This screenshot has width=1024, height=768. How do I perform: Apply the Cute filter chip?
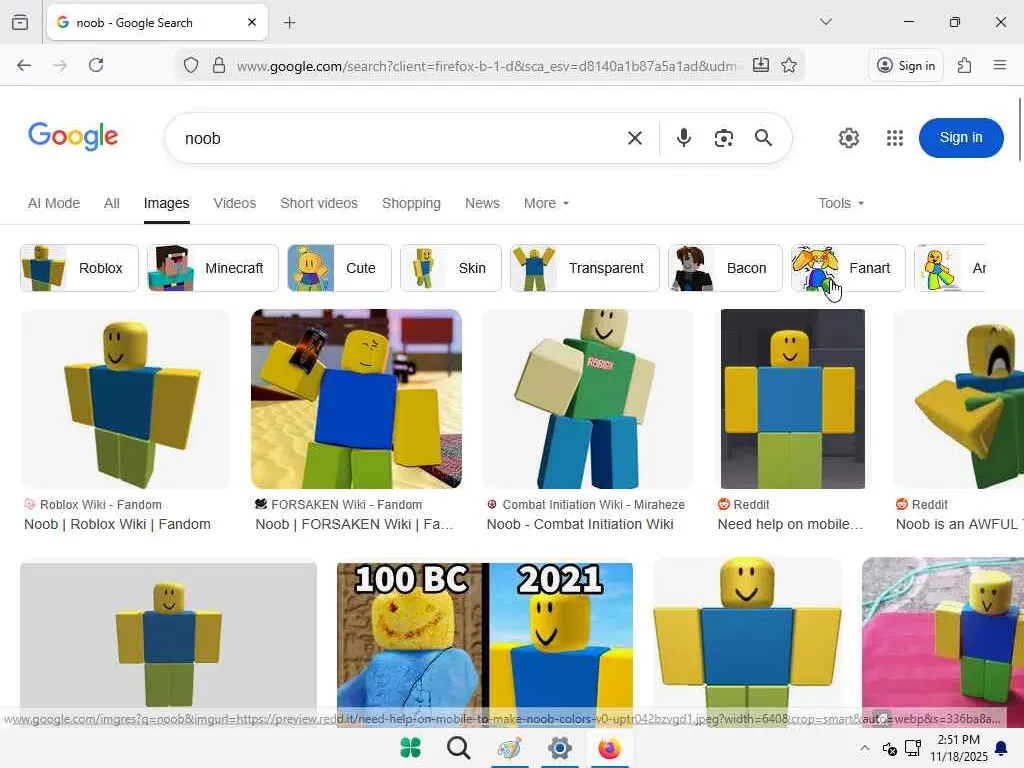coord(340,268)
